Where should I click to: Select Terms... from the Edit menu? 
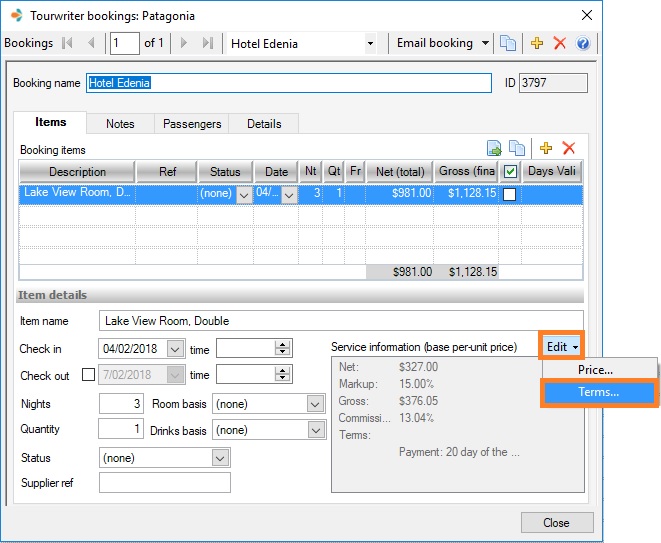tap(598, 392)
